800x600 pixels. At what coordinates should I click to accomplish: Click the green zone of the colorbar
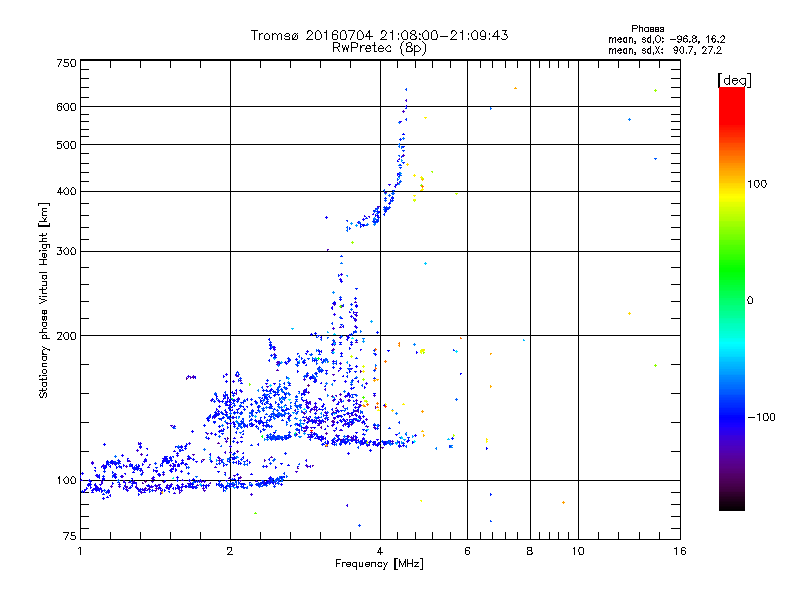coord(732,270)
